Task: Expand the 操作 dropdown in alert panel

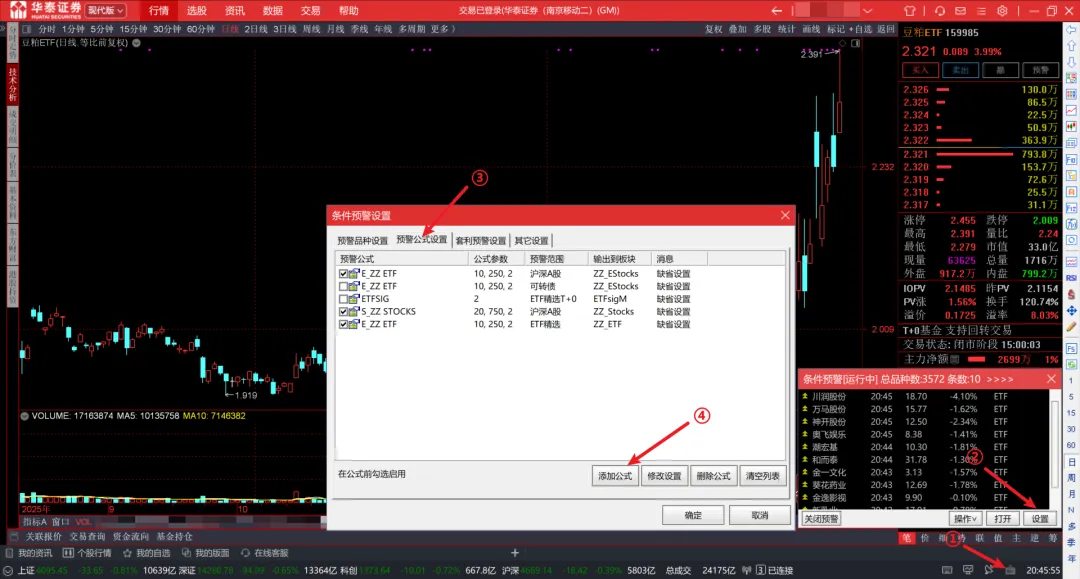Action: [x=965, y=518]
